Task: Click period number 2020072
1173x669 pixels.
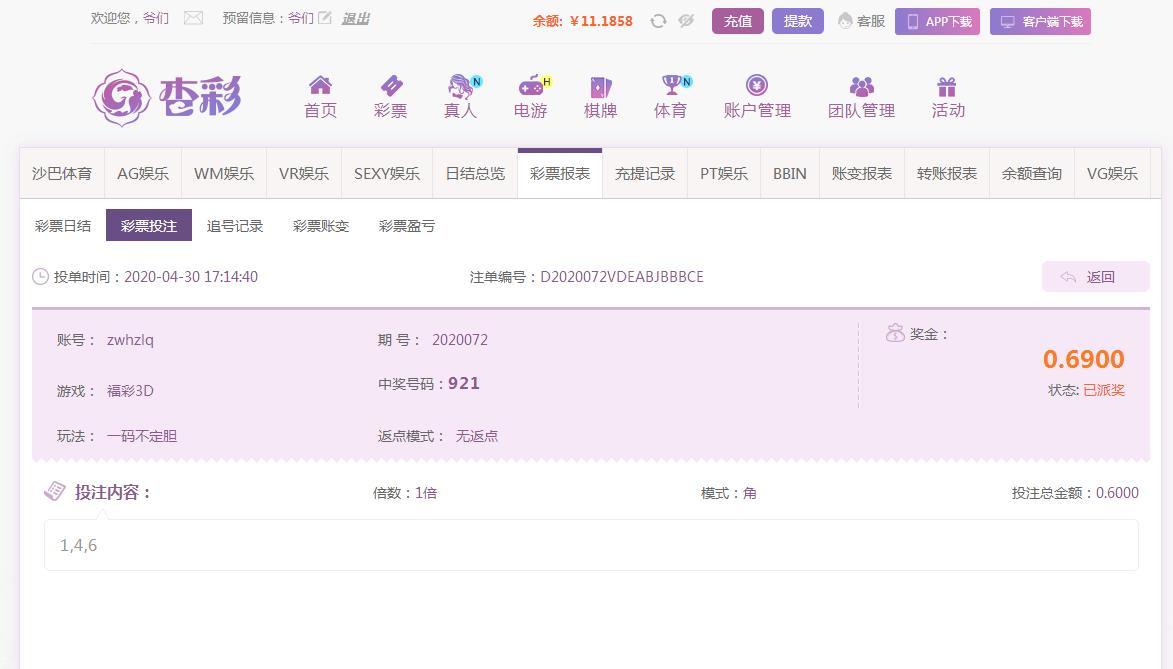Action: point(460,340)
